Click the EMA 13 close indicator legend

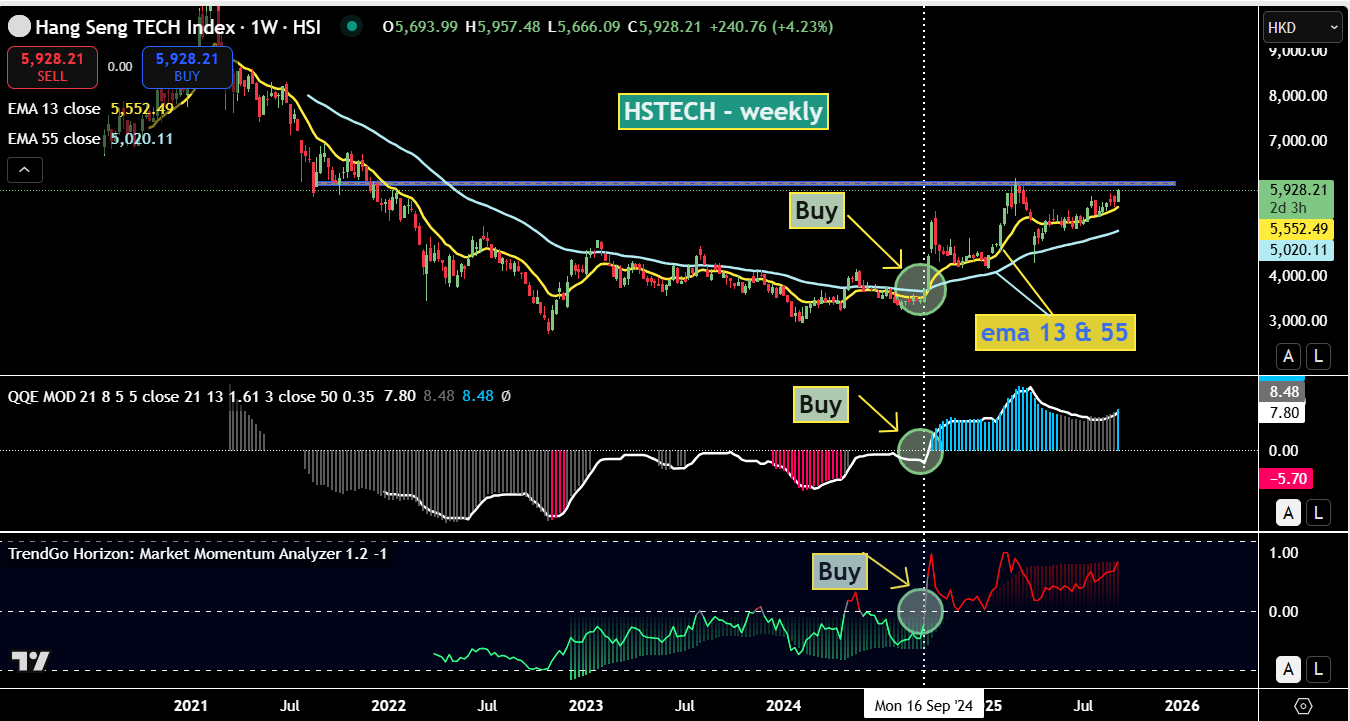[55, 108]
